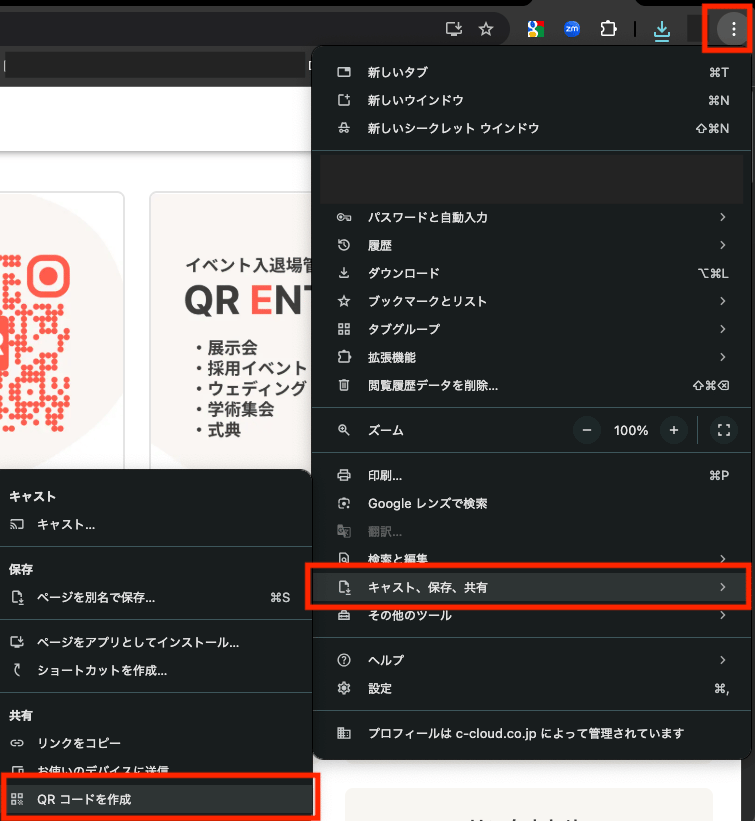Click the QR ENTRY card on the page
The image size is (755, 821).
tap(231, 331)
